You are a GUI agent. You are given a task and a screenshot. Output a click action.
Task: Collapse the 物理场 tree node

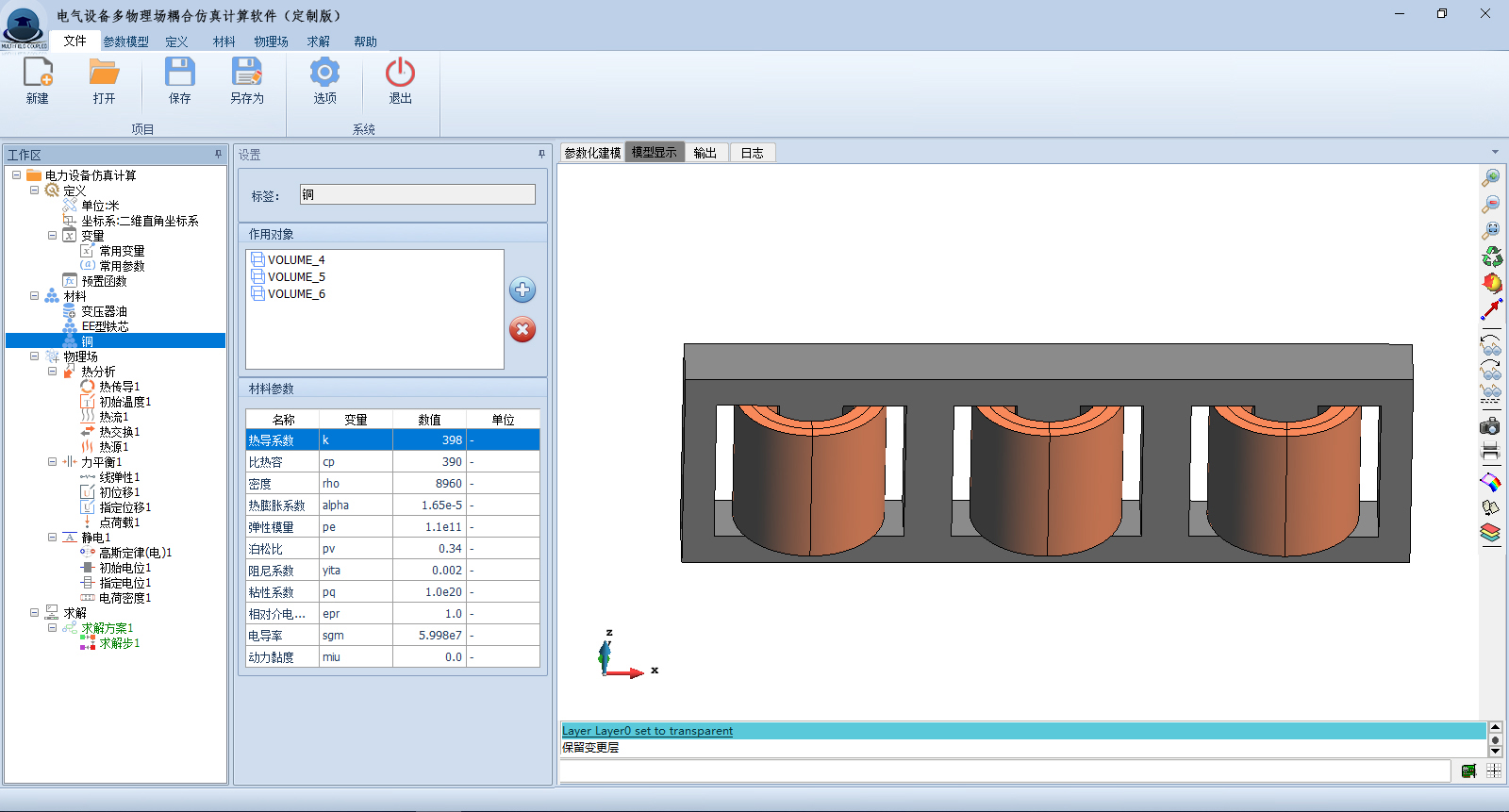coord(34,356)
